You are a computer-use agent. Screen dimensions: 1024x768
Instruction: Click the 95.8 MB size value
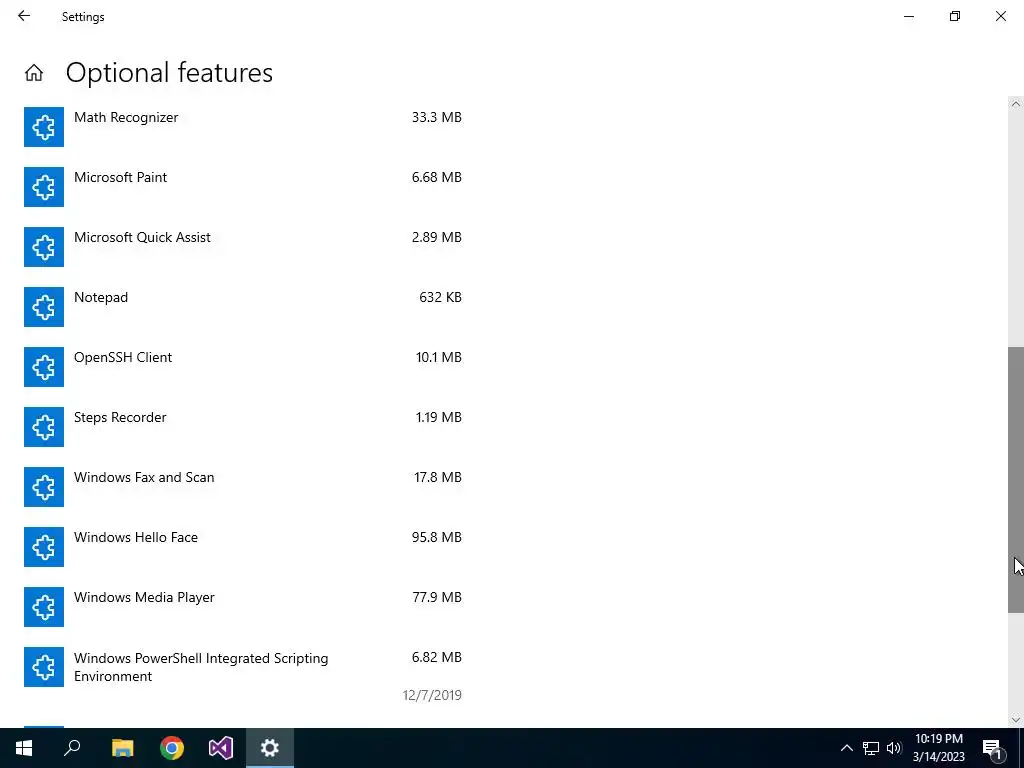click(436, 537)
